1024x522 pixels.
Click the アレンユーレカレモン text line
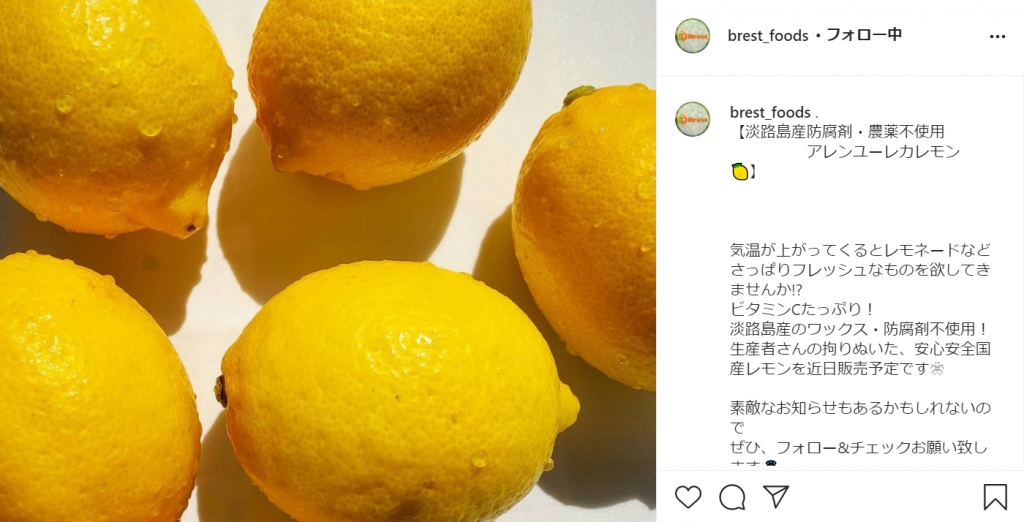883,152
